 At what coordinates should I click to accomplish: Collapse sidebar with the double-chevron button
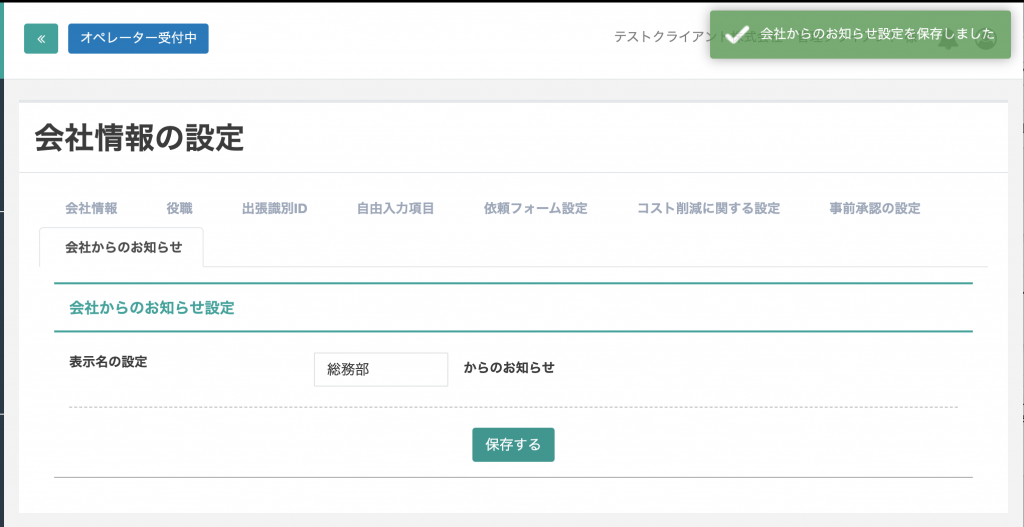(41, 38)
